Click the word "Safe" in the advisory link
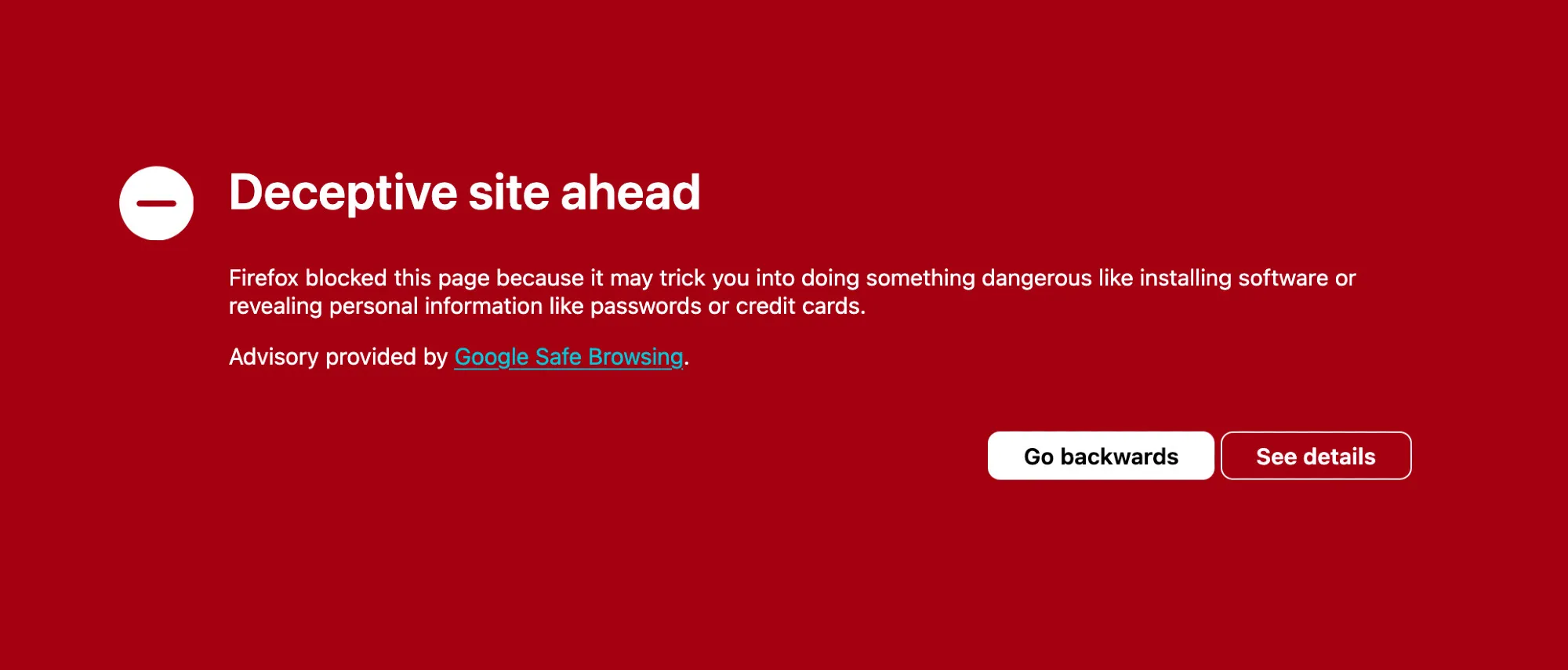 coord(558,357)
